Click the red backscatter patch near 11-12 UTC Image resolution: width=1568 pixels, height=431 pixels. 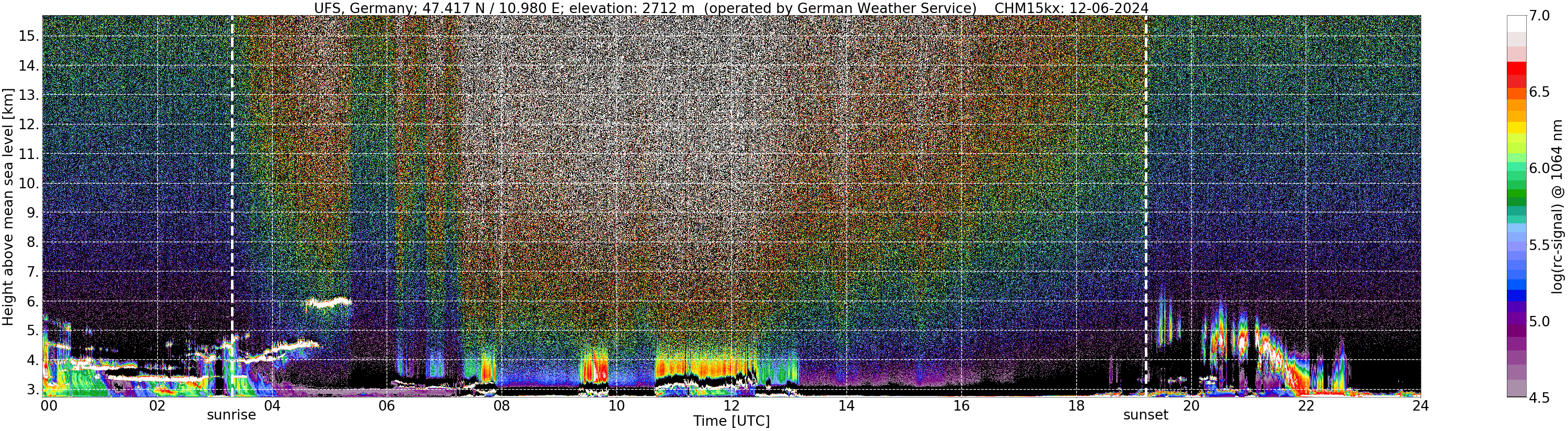[706, 368]
